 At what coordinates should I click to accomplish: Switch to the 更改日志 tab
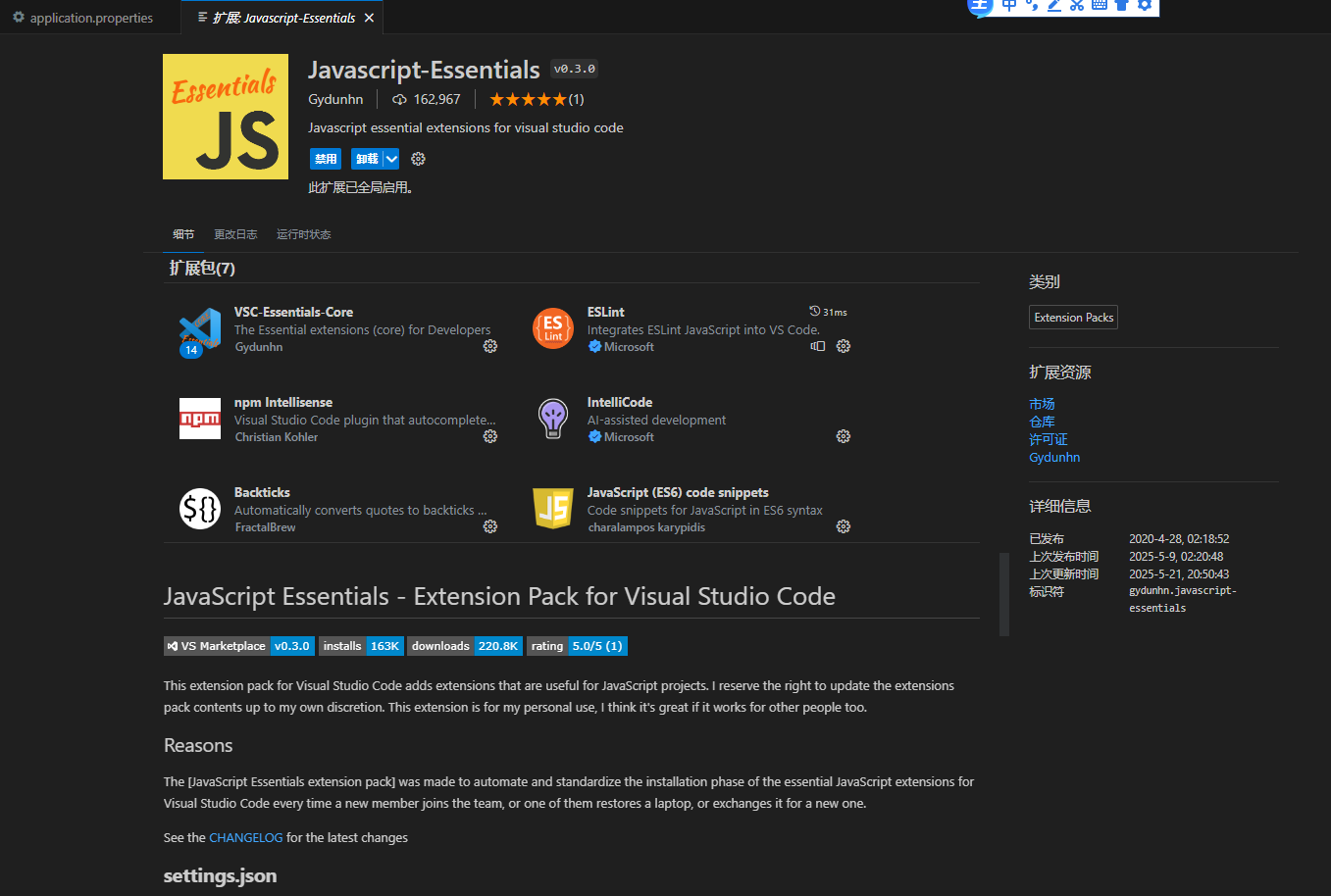tap(235, 234)
